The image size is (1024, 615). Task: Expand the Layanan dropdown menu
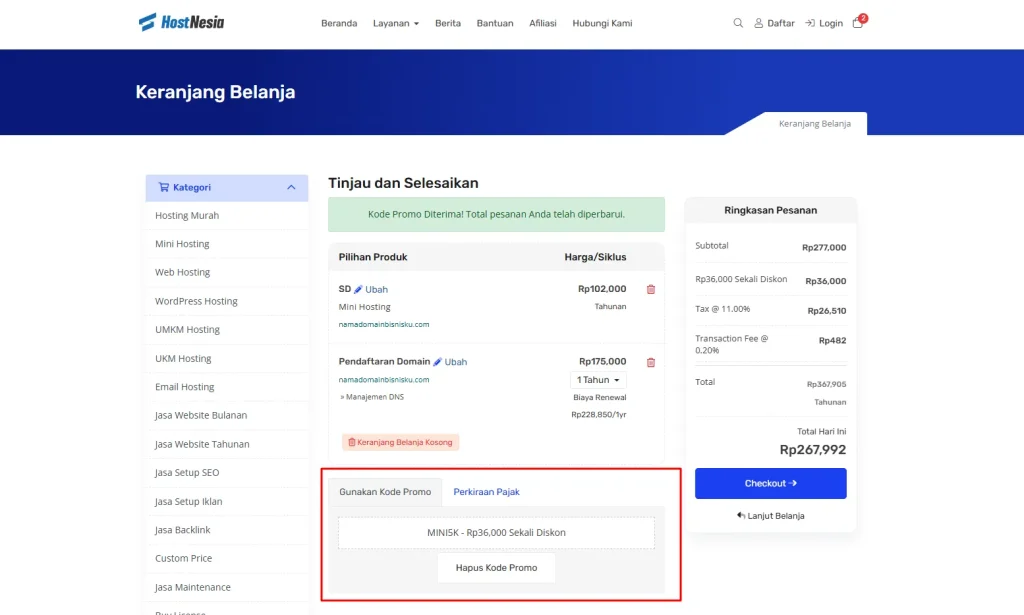(x=396, y=23)
